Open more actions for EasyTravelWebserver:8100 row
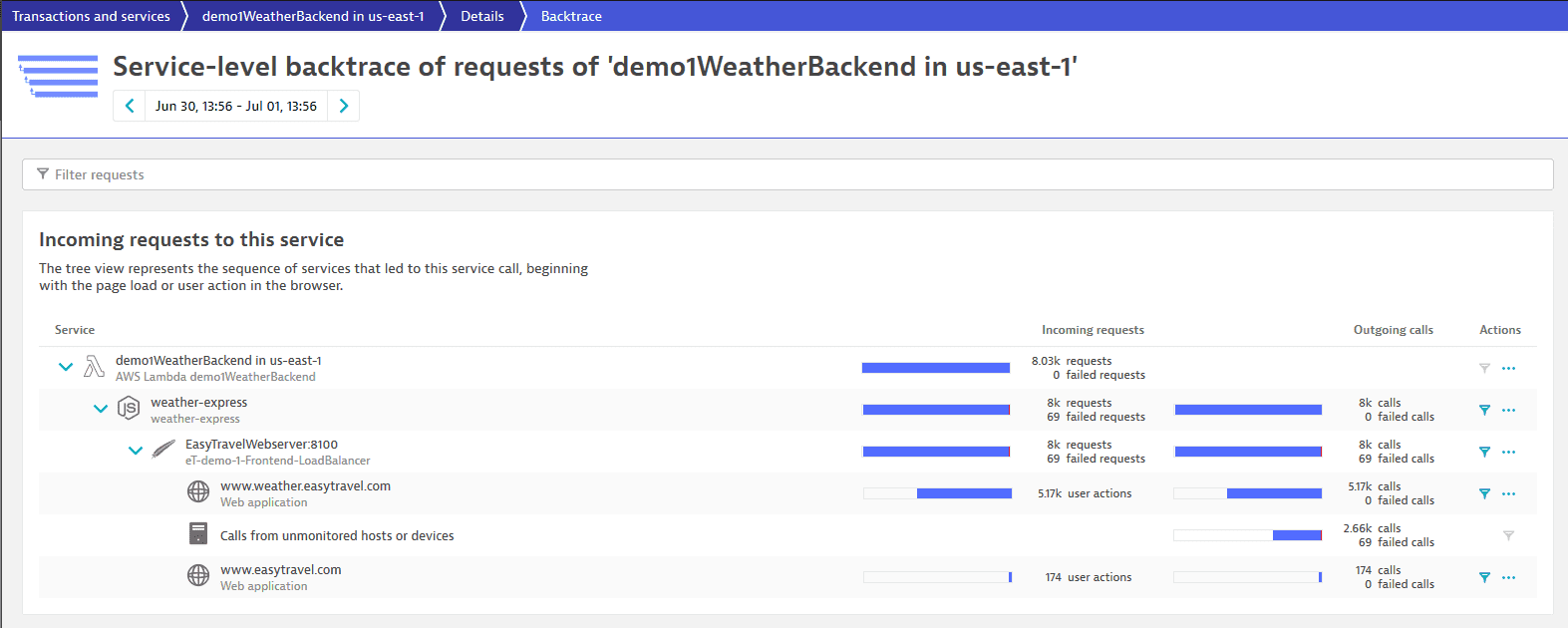The image size is (1568, 628). (1509, 452)
